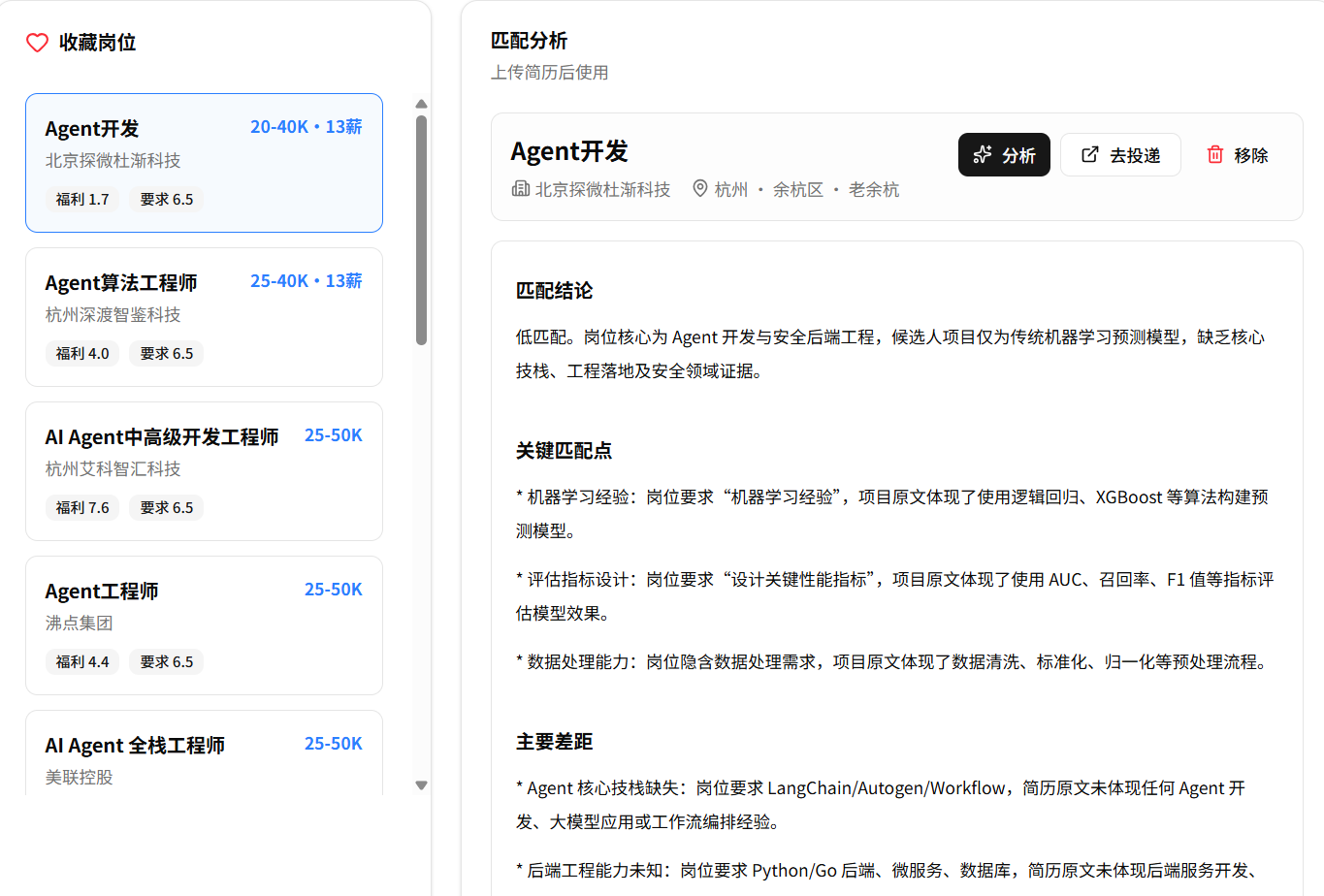Open the AI Agent 全栈工程师 card
The width and height of the screenshot is (1324, 896).
(204, 753)
